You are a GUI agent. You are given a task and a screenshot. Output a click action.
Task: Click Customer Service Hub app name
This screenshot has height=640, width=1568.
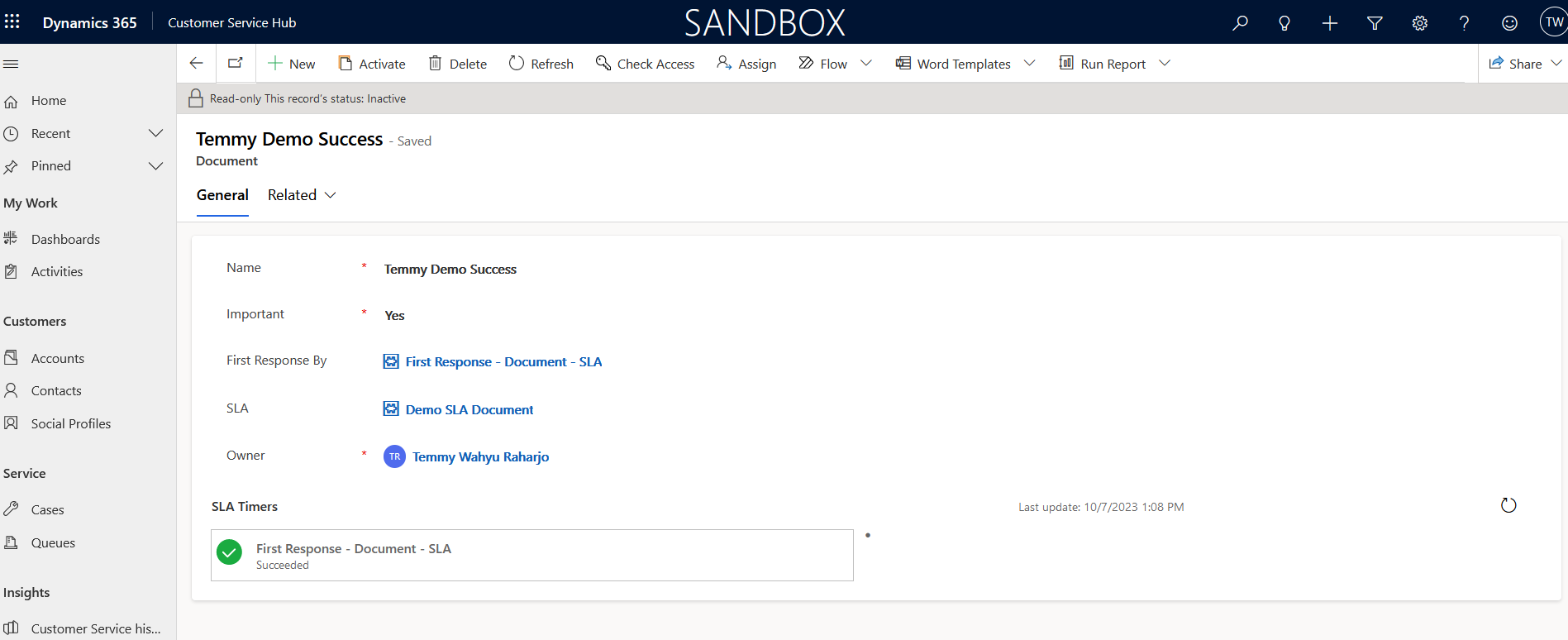(x=231, y=23)
